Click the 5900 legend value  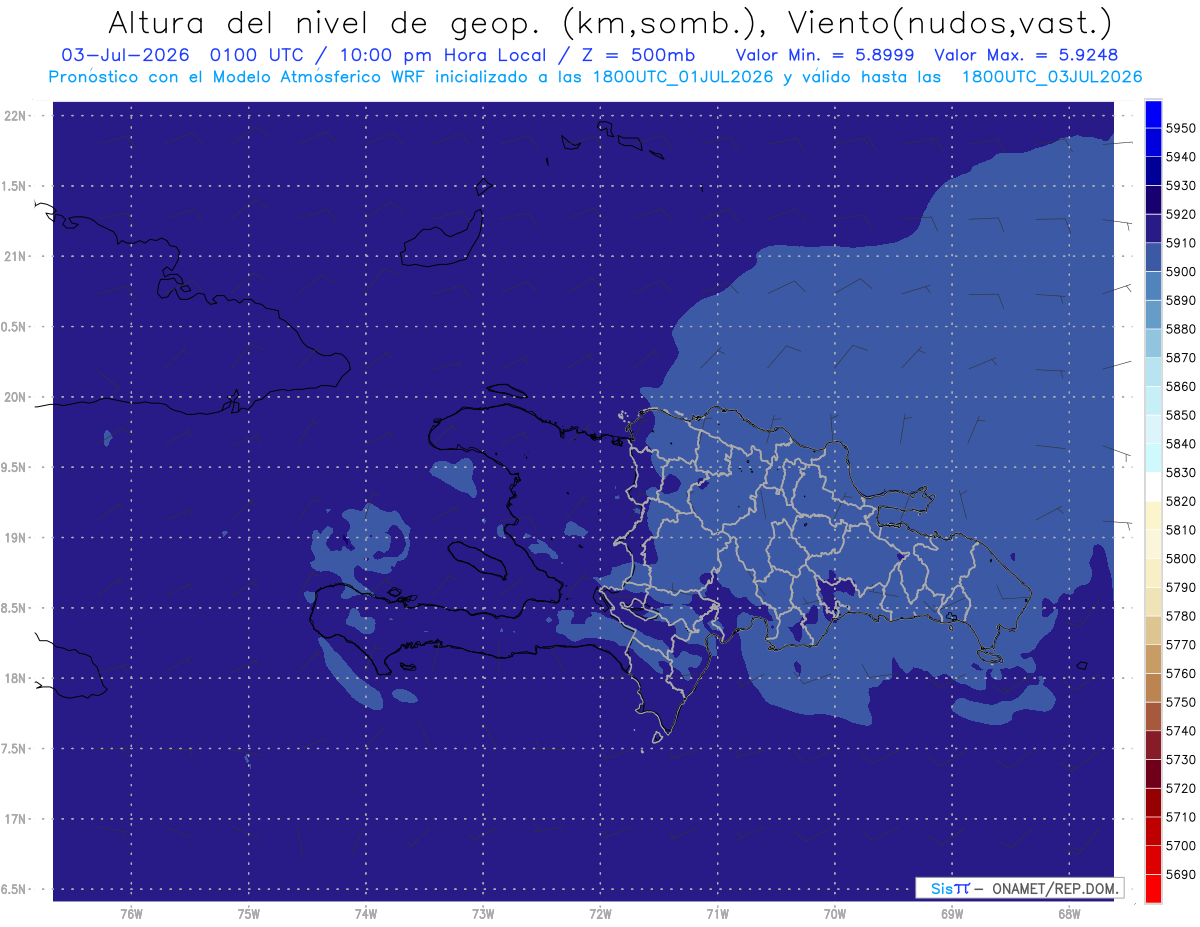1180,271
